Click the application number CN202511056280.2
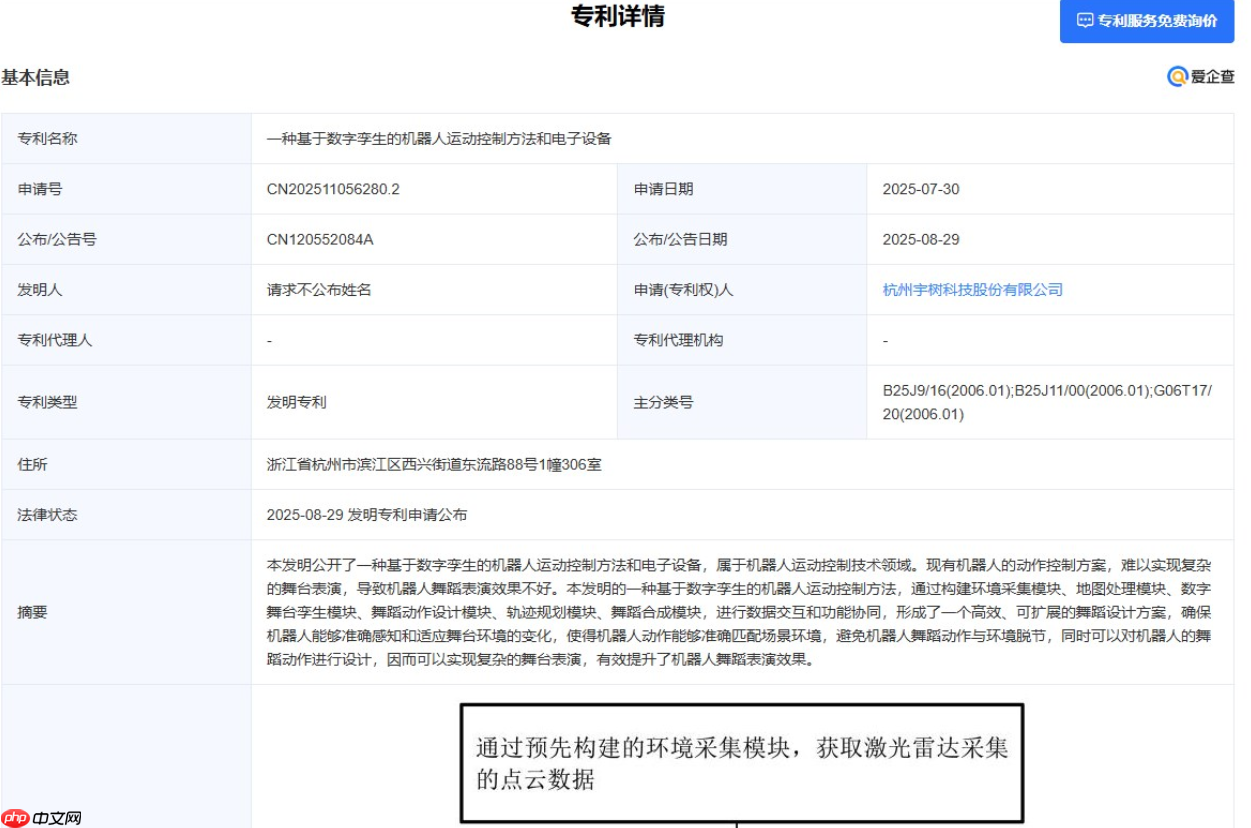 335,189
